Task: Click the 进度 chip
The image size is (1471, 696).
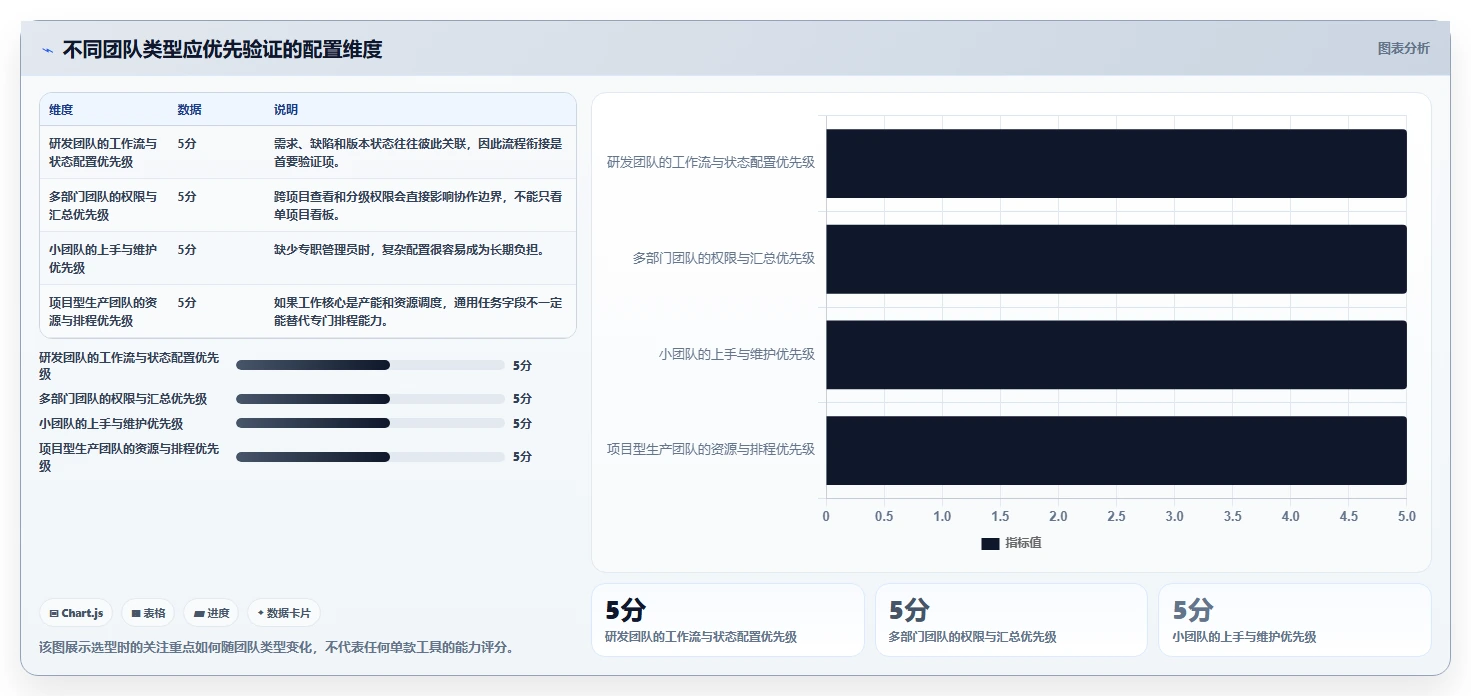Action: (211, 613)
